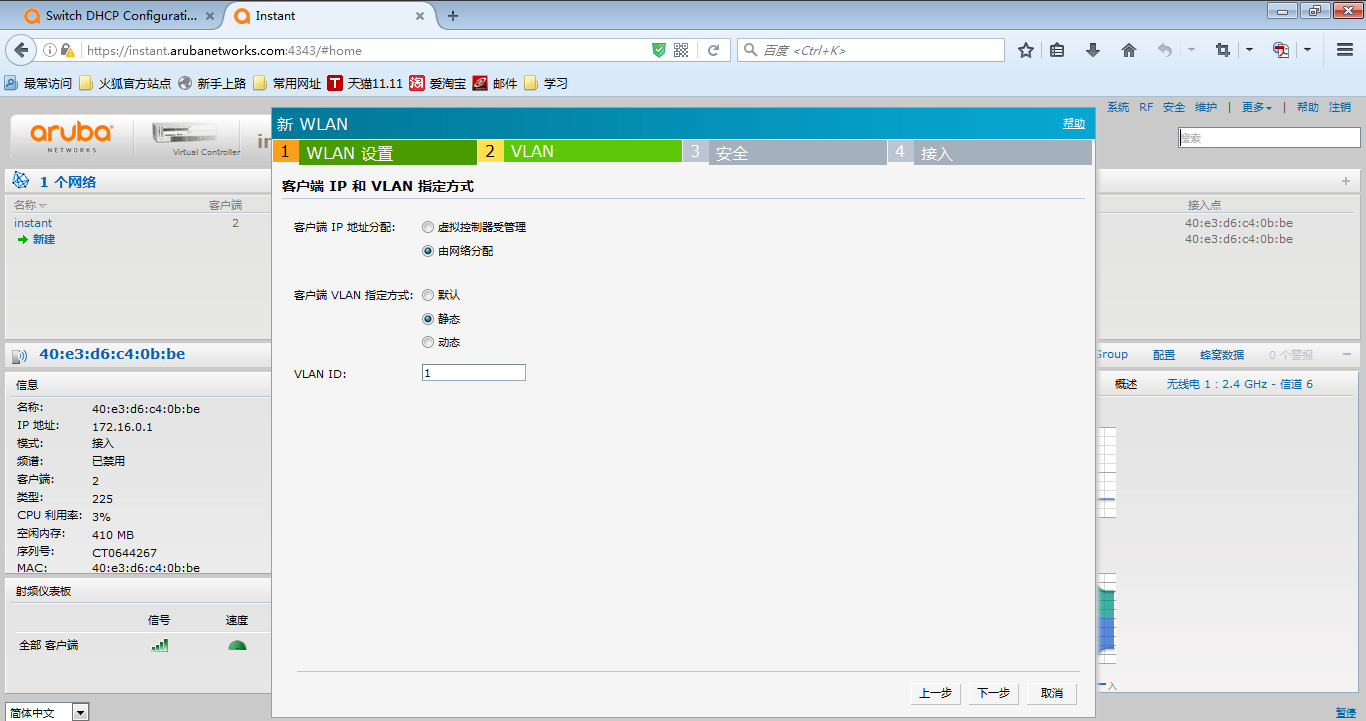
Task: Open language selector dropdown 简体中文
Action: coord(81,712)
